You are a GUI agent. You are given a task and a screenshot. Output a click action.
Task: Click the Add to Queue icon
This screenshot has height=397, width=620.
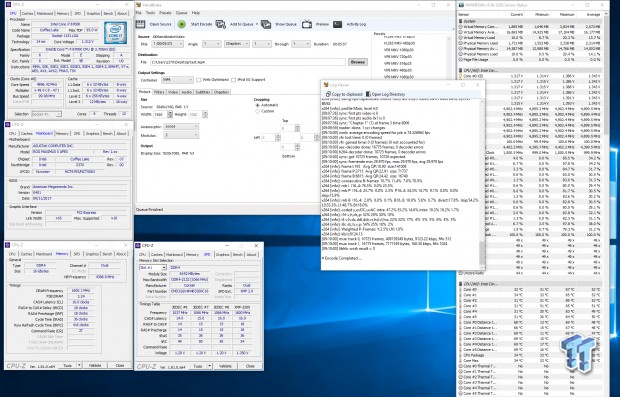tap(221, 24)
